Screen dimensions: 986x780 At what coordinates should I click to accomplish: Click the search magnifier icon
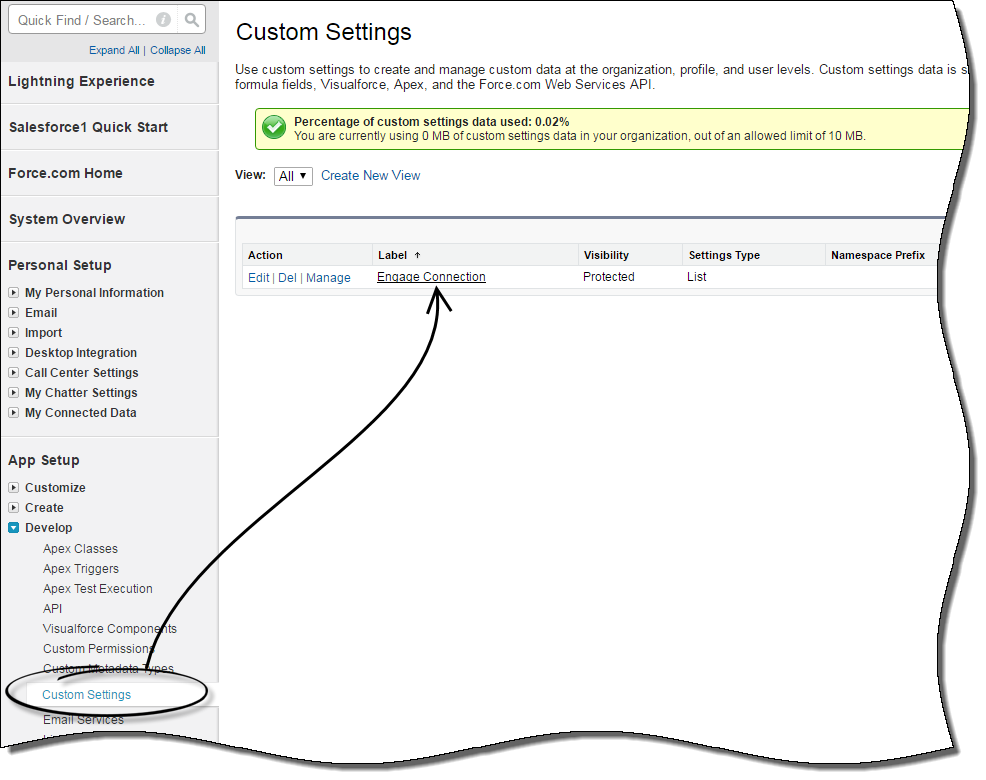(x=192, y=20)
